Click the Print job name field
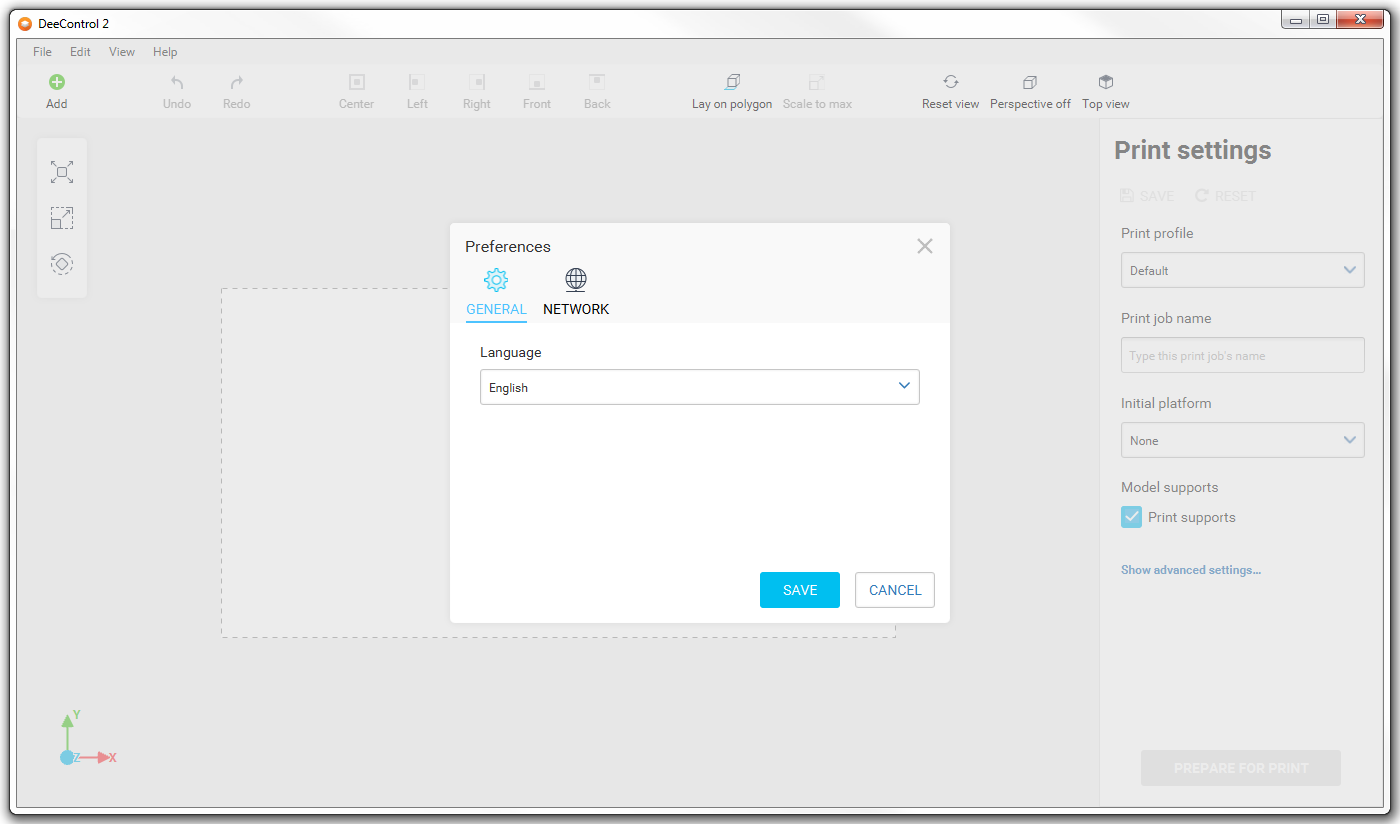Image resolution: width=1400 pixels, height=824 pixels. pyautogui.click(x=1242, y=355)
